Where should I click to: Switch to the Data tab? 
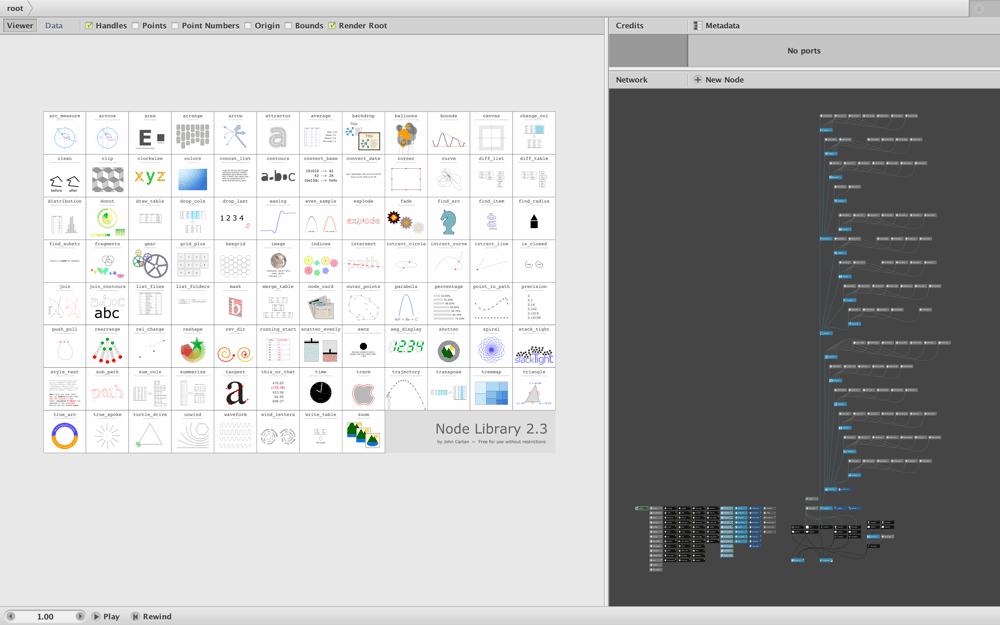(x=54, y=26)
